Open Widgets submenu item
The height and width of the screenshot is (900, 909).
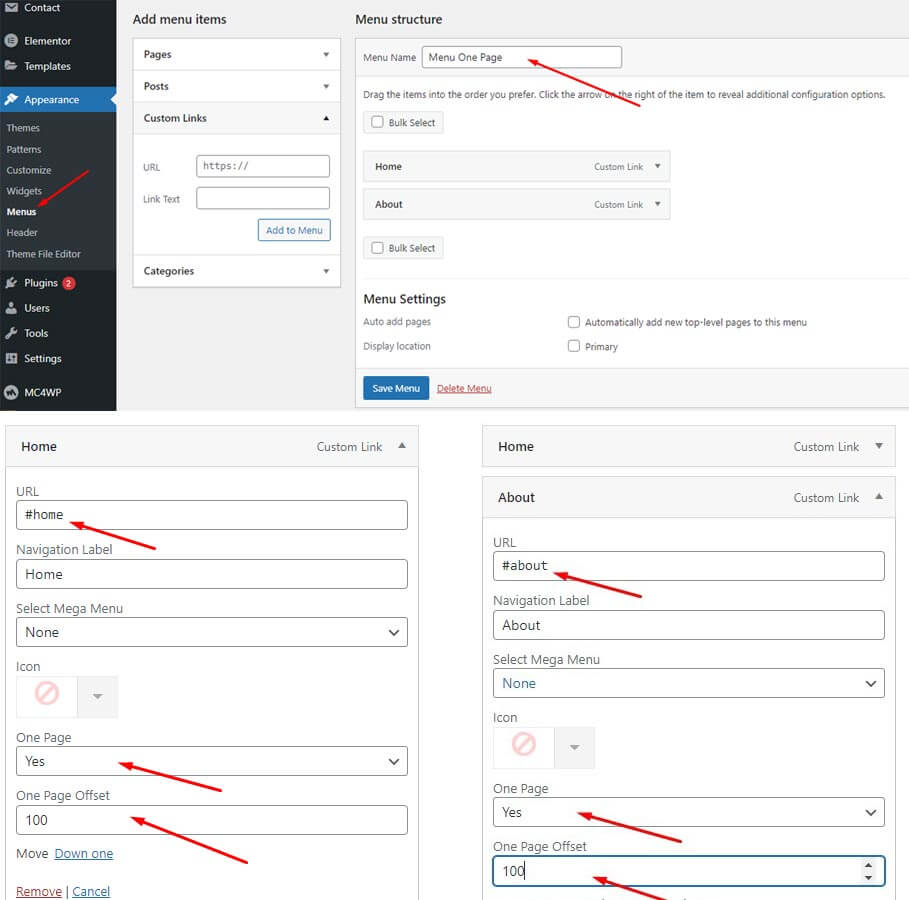point(24,191)
